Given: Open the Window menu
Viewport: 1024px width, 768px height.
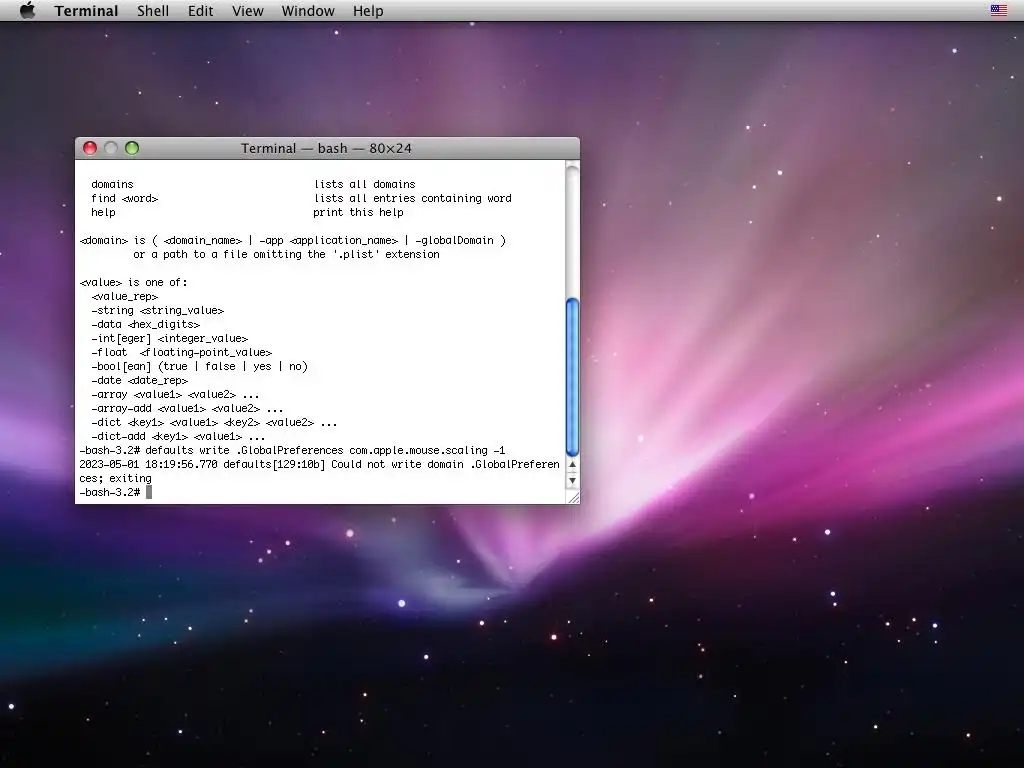Looking at the screenshot, I should click(x=308, y=11).
